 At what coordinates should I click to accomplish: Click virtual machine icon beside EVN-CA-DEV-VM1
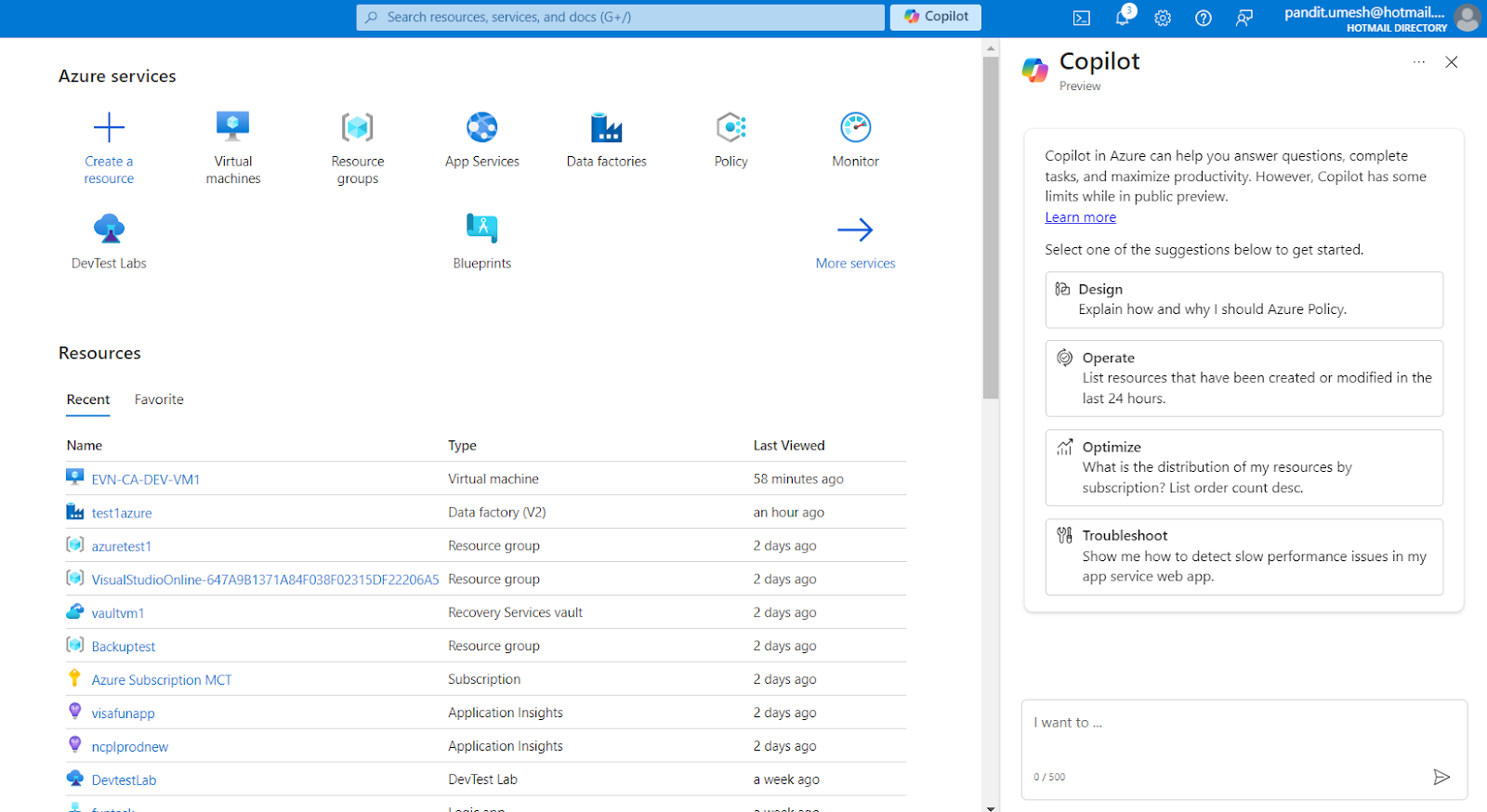click(75, 478)
